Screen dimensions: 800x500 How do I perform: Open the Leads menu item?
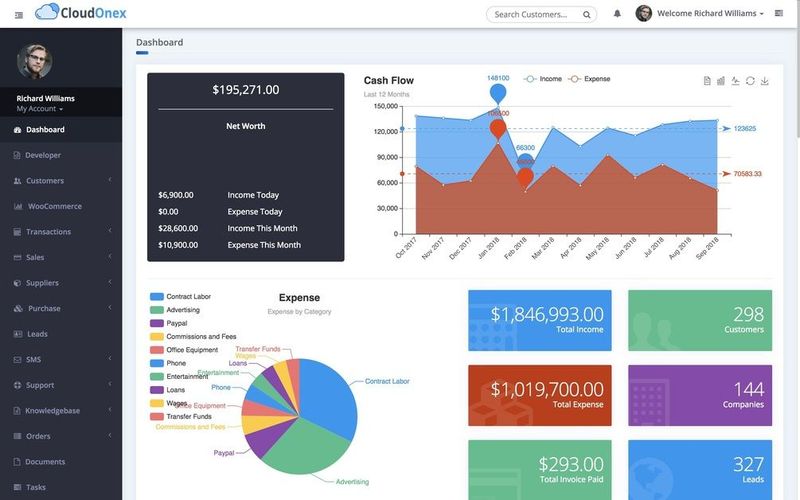[61, 334]
